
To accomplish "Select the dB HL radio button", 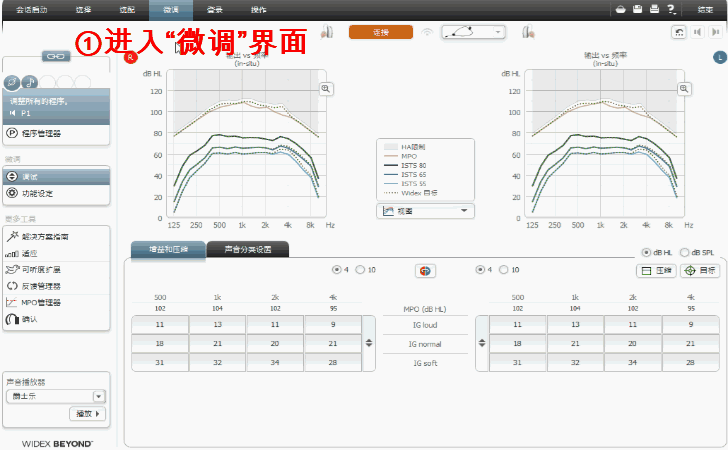I will [646, 252].
